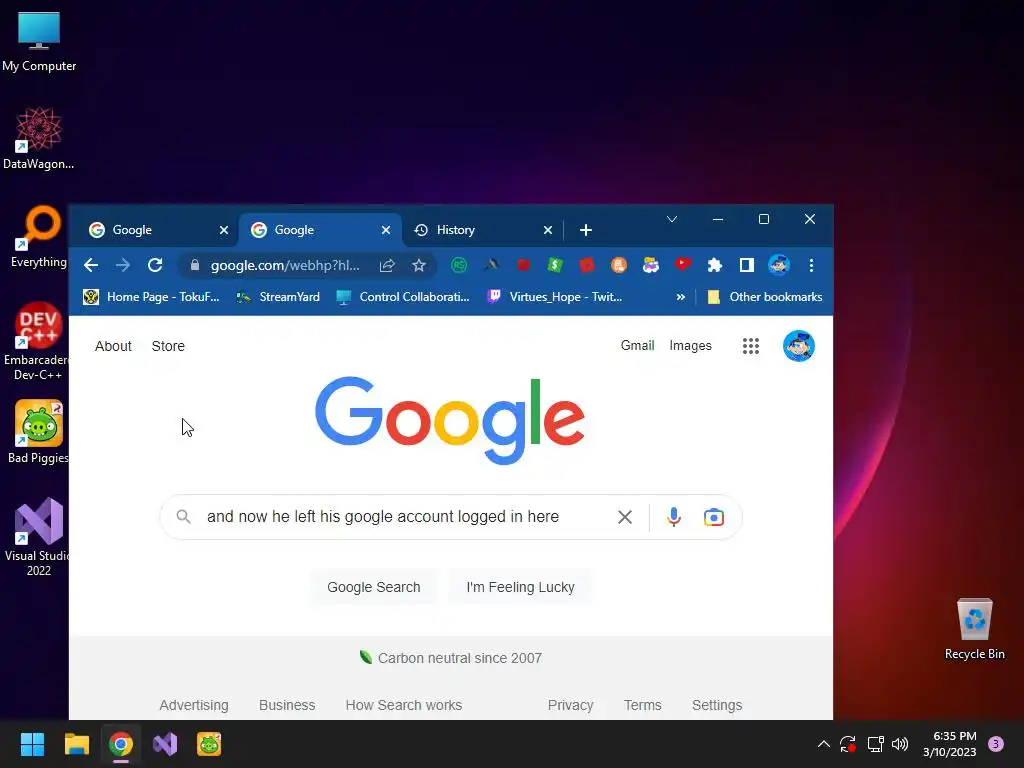Open Gmail from Google homepage

pyautogui.click(x=637, y=345)
